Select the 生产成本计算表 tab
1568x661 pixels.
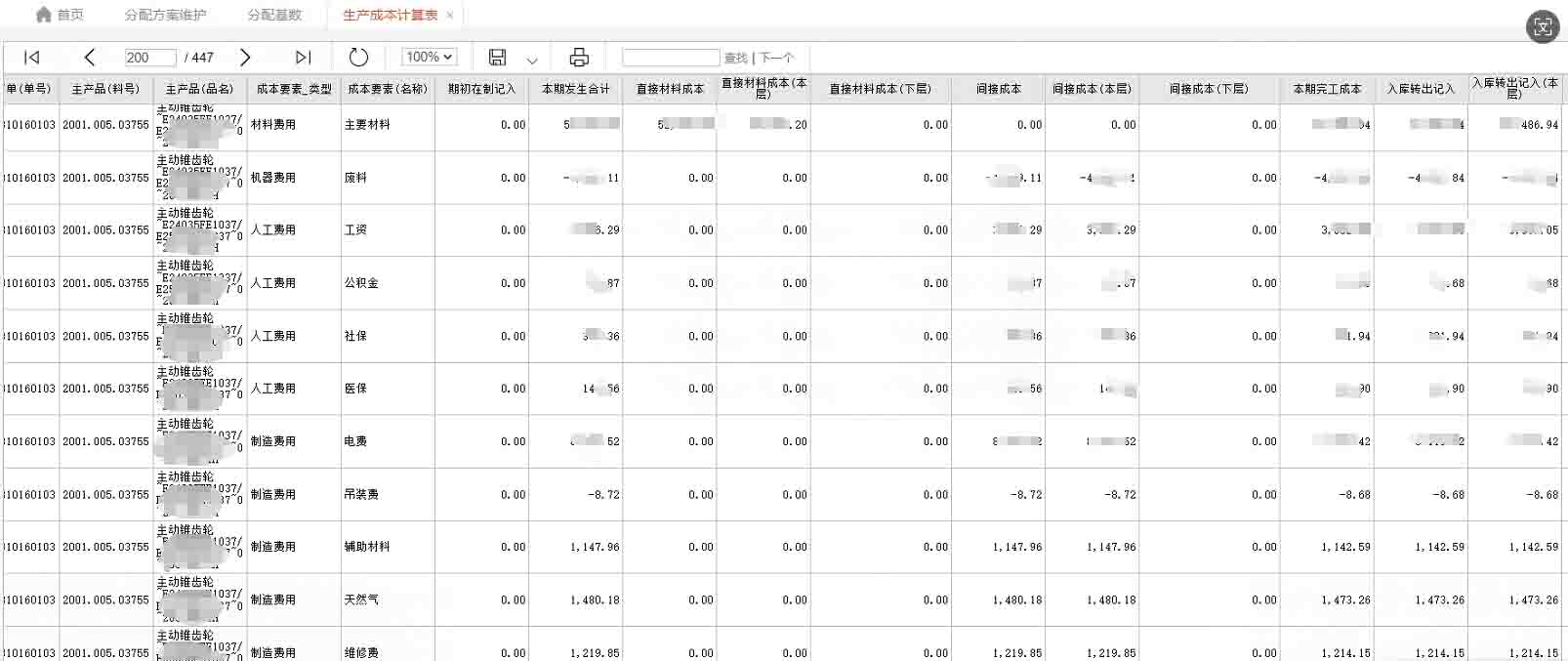coord(390,15)
